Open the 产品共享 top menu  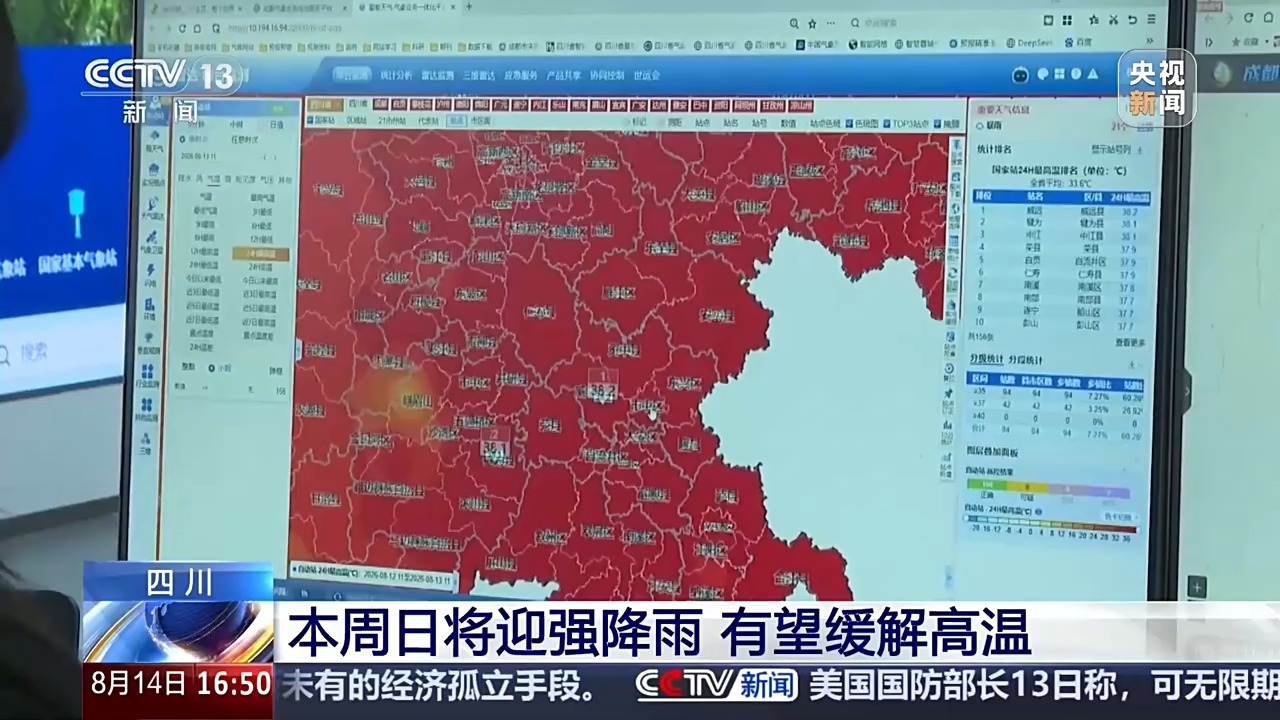565,75
